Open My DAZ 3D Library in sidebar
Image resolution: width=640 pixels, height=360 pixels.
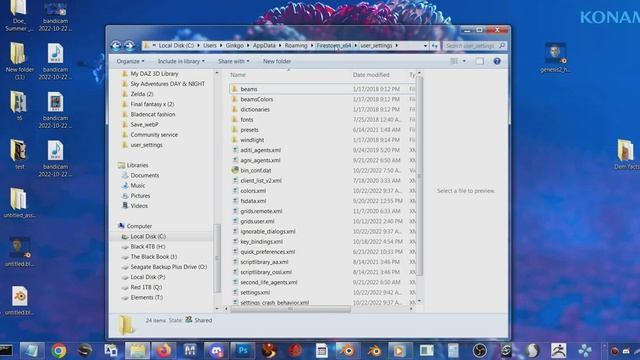coord(154,74)
